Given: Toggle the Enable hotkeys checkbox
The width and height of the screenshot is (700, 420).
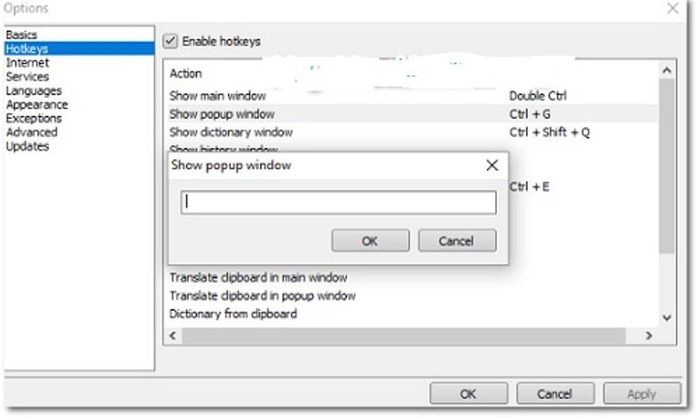Looking at the screenshot, I should (170, 41).
